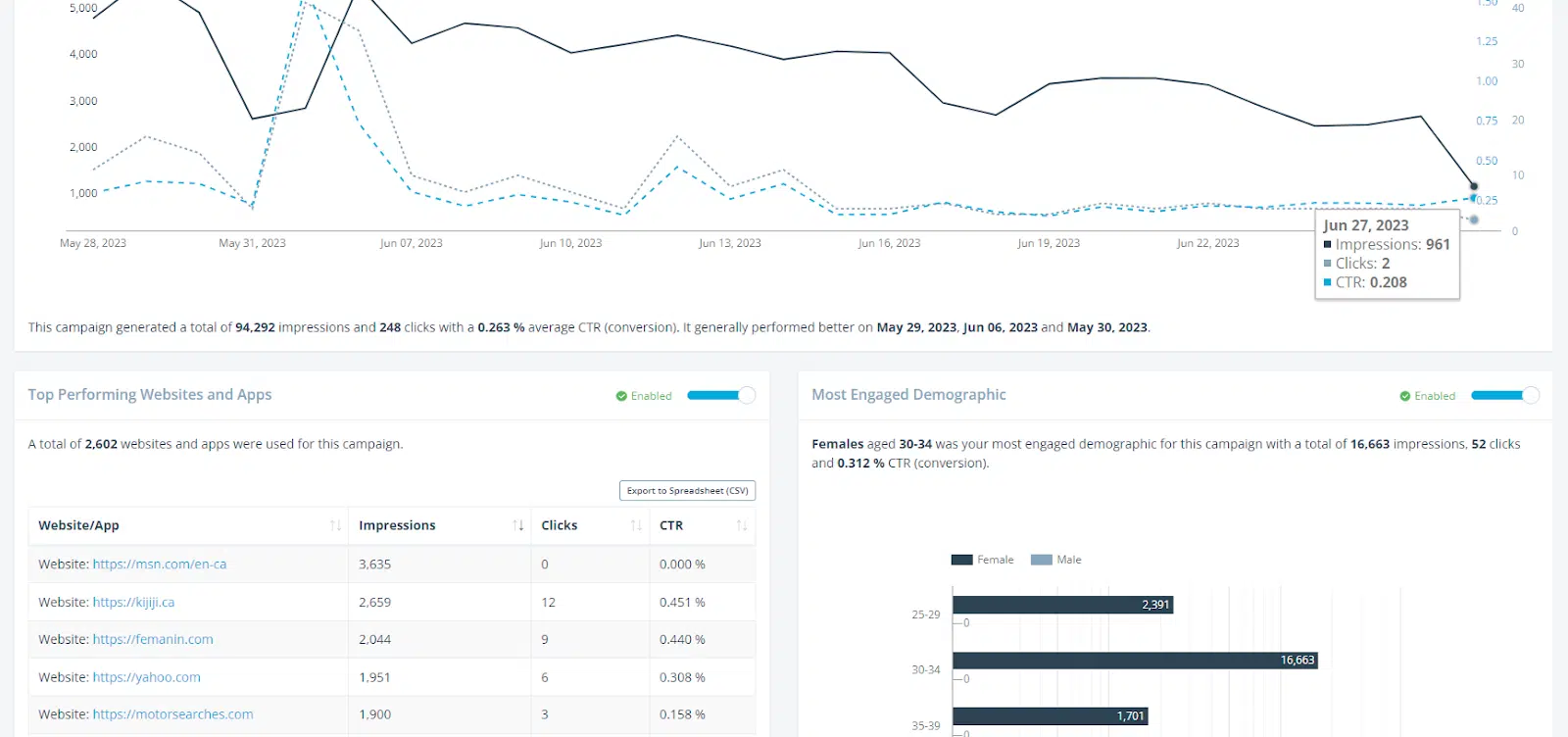Screen dimensions: 1568x737
Task: Export websites table to Spreadsheet (CSV)
Action: (687, 491)
